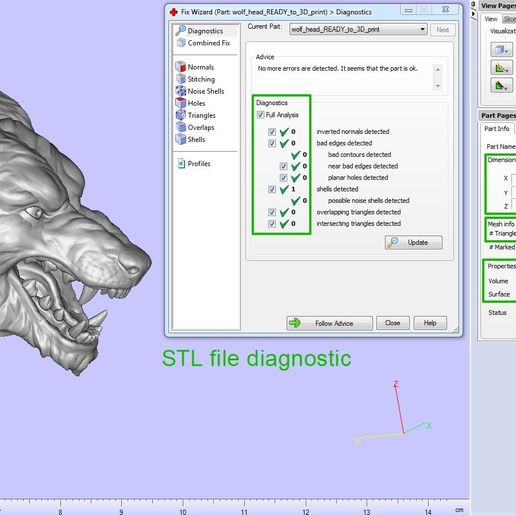This screenshot has height=516, width=516.
Task: Toggle the overlapping triangles detected checkbox
Action: [x=272, y=212]
